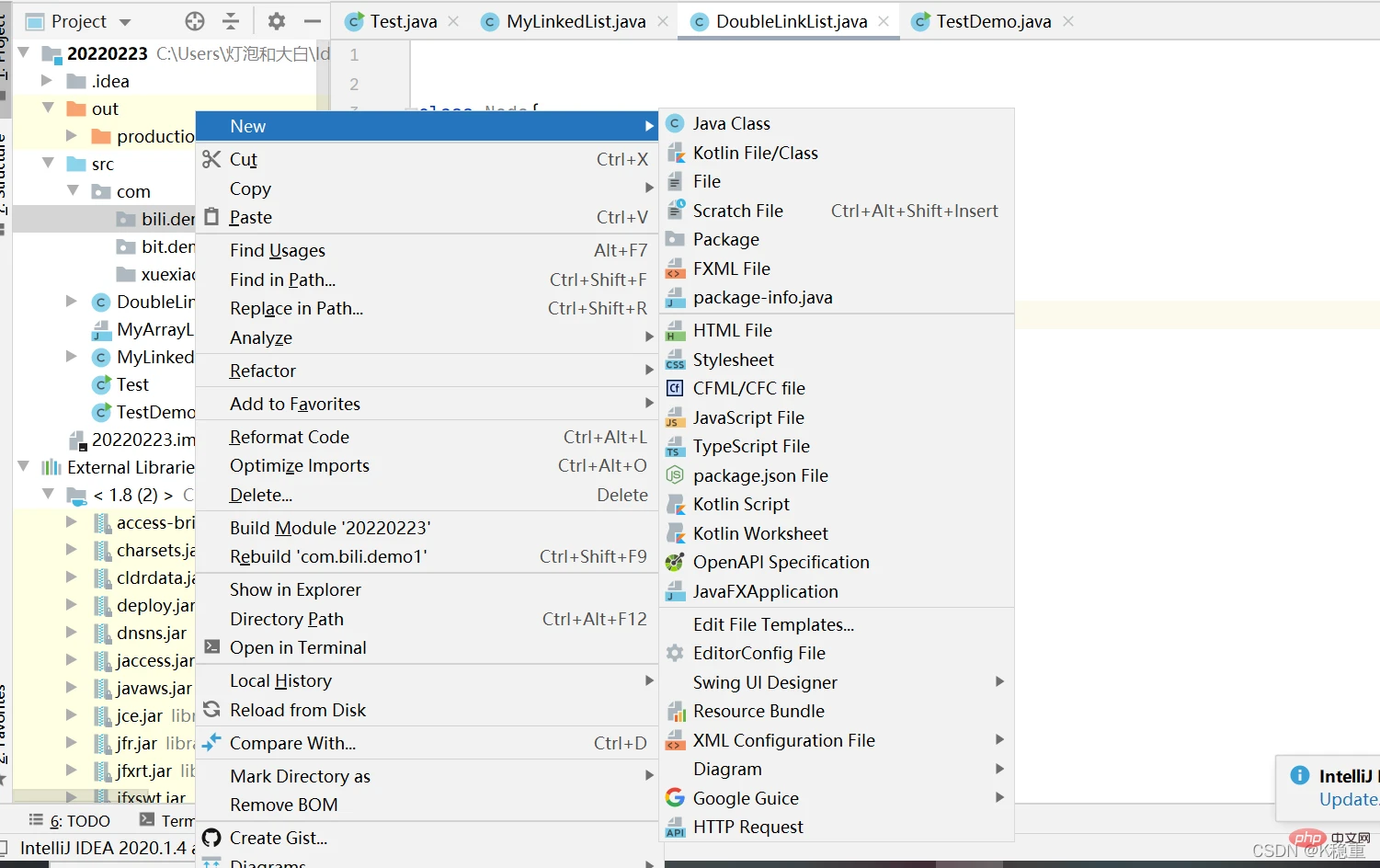Image resolution: width=1380 pixels, height=868 pixels.
Task: Choose Kotlin File/Class in submenu
Action: click(755, 153)
